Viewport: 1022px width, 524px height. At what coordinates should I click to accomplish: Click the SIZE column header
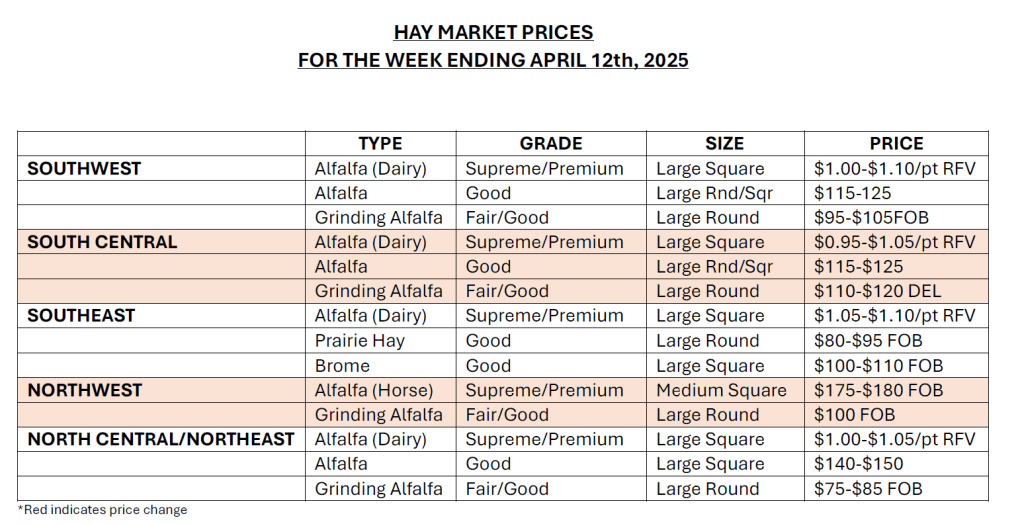tap(724, 144)
